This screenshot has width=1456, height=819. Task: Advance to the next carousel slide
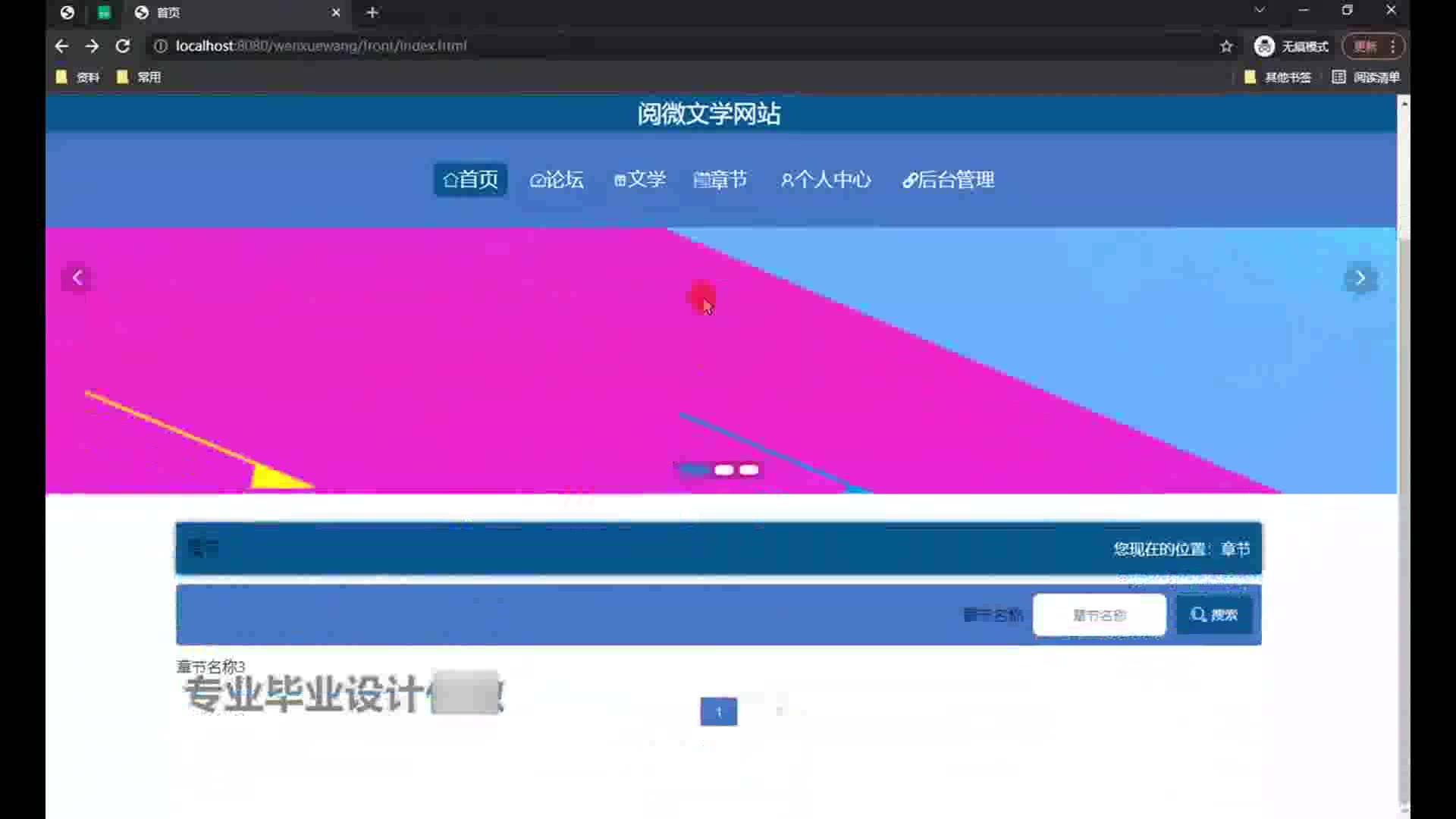tap(1360, 278)
